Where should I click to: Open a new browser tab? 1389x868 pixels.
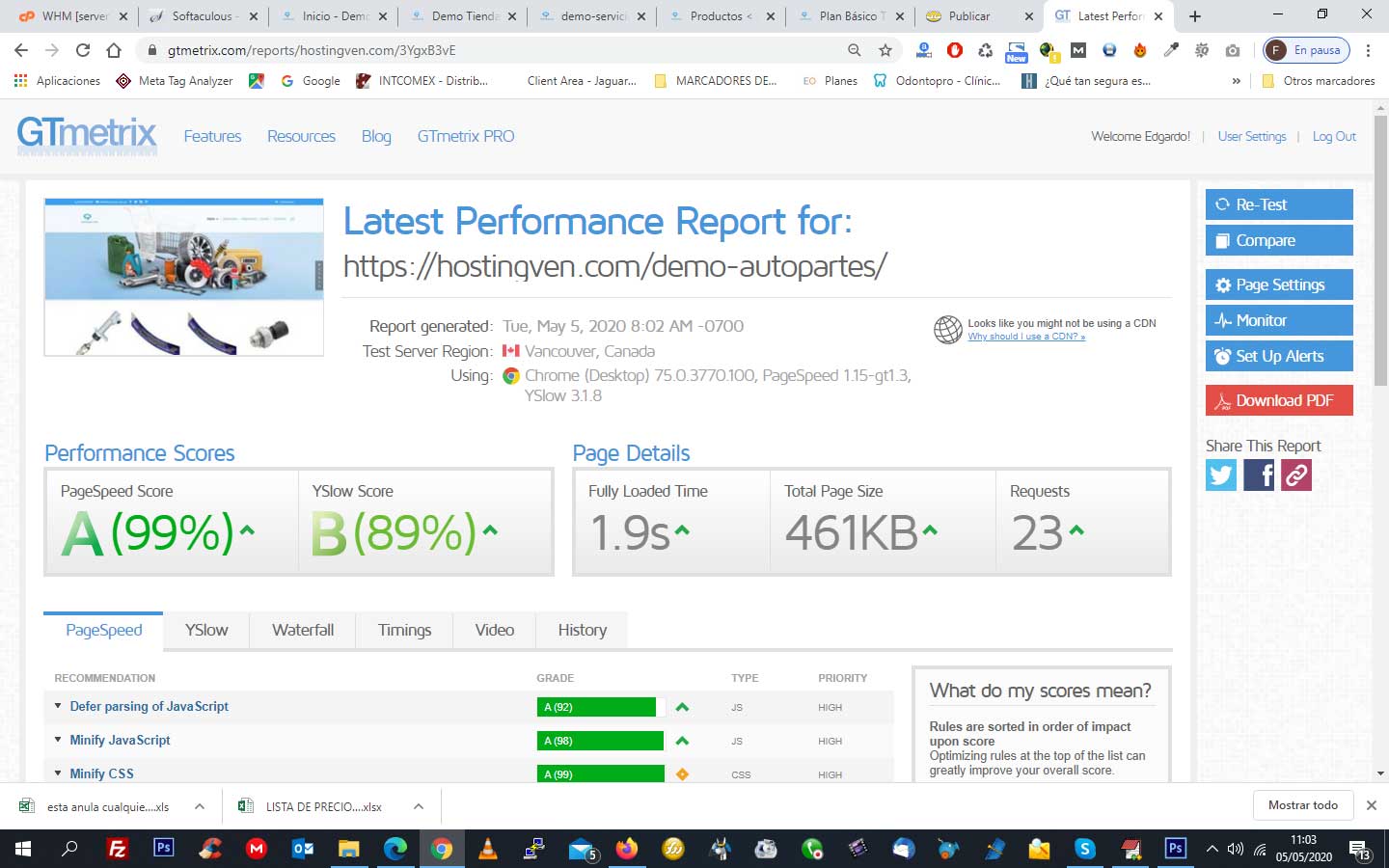pos(1195,16)
